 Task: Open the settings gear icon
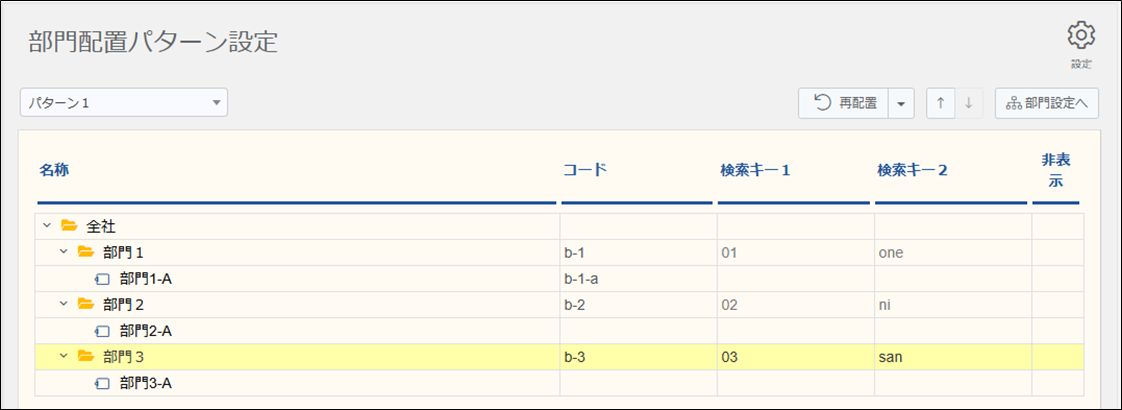tap(1081, 36)
